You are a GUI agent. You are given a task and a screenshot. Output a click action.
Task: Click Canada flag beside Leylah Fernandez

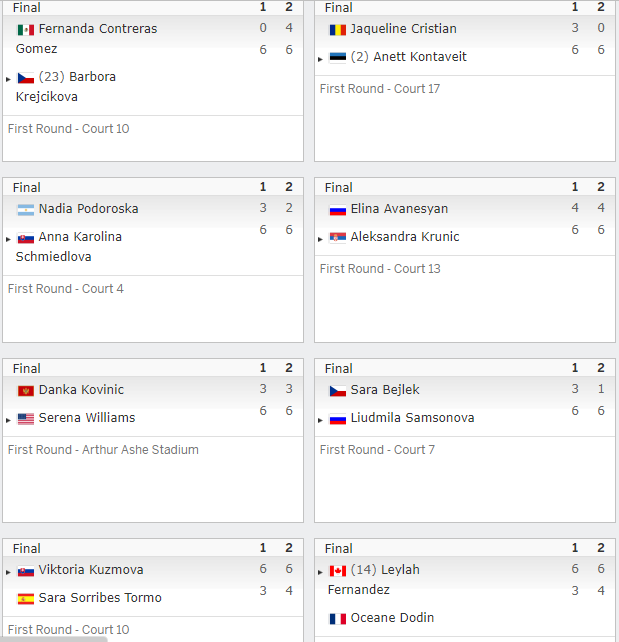pos(338,571)
